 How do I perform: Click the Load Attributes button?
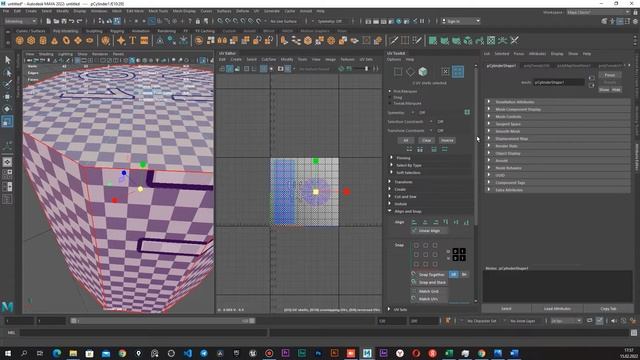click(557, 309)
